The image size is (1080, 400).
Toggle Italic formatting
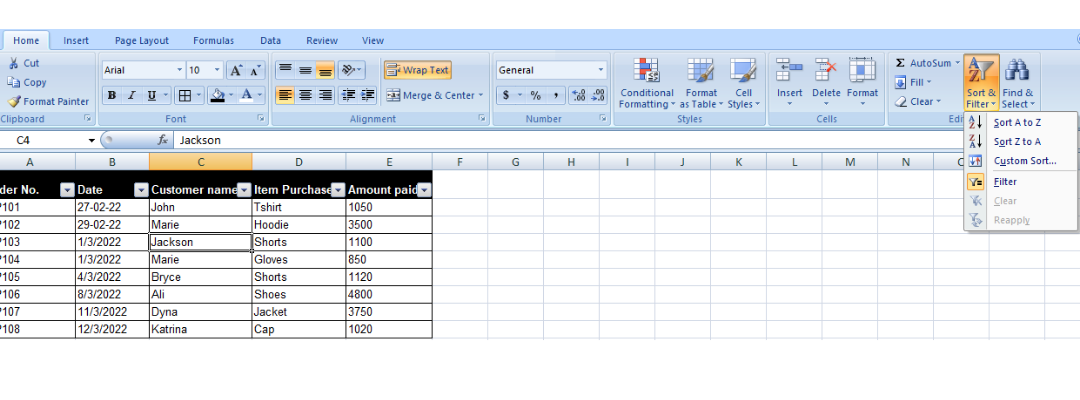click(131, 96)
